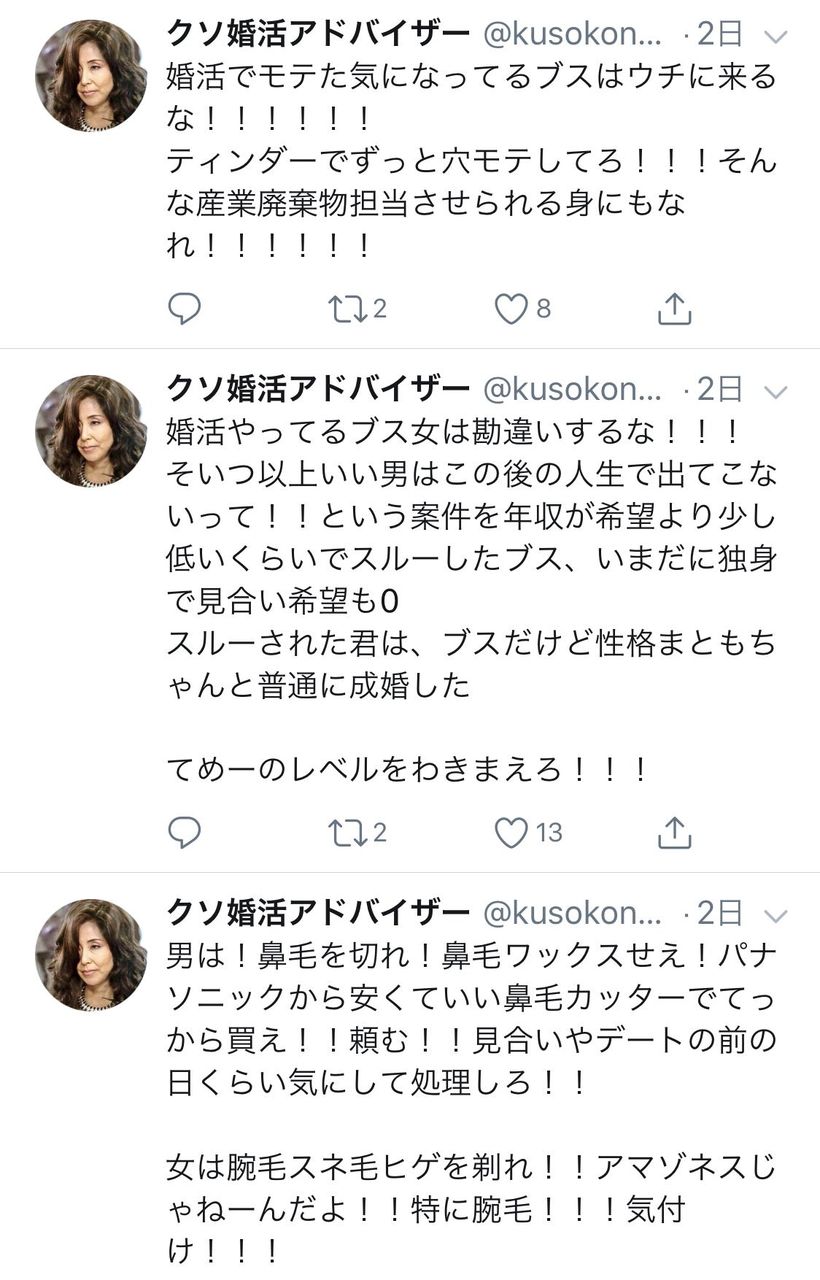
Task: Retweet the second tweet with 13 likes
Action: pyautogui.click(x=348, y=832)
